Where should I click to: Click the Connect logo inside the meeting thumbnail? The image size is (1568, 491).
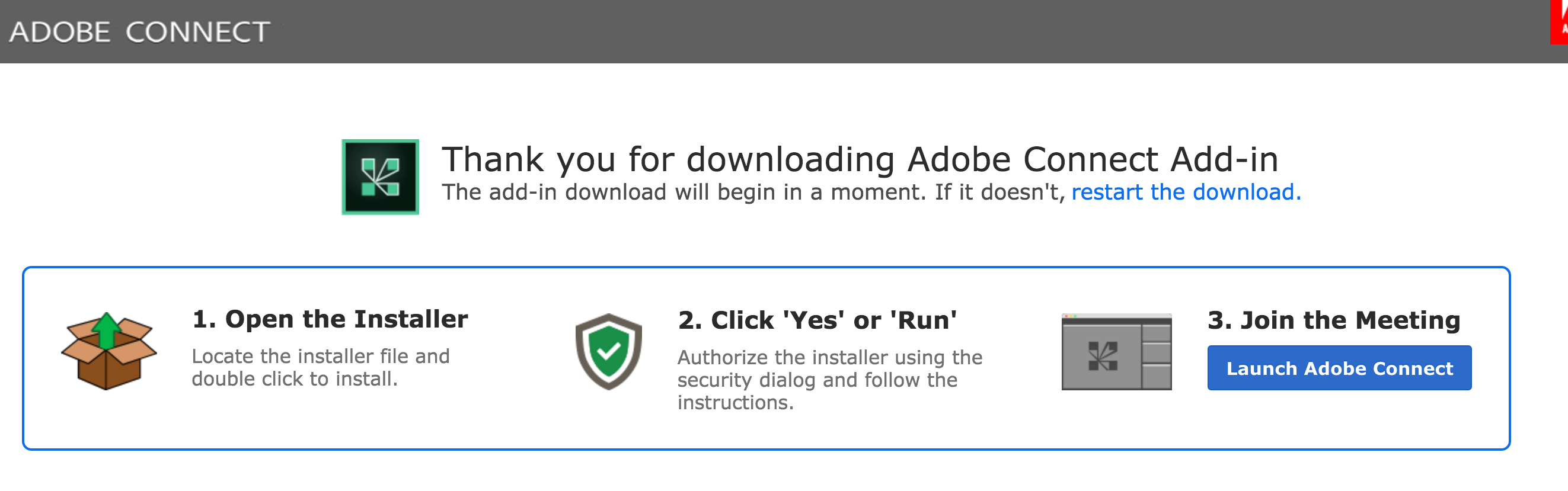click(x=1103, y=356)
